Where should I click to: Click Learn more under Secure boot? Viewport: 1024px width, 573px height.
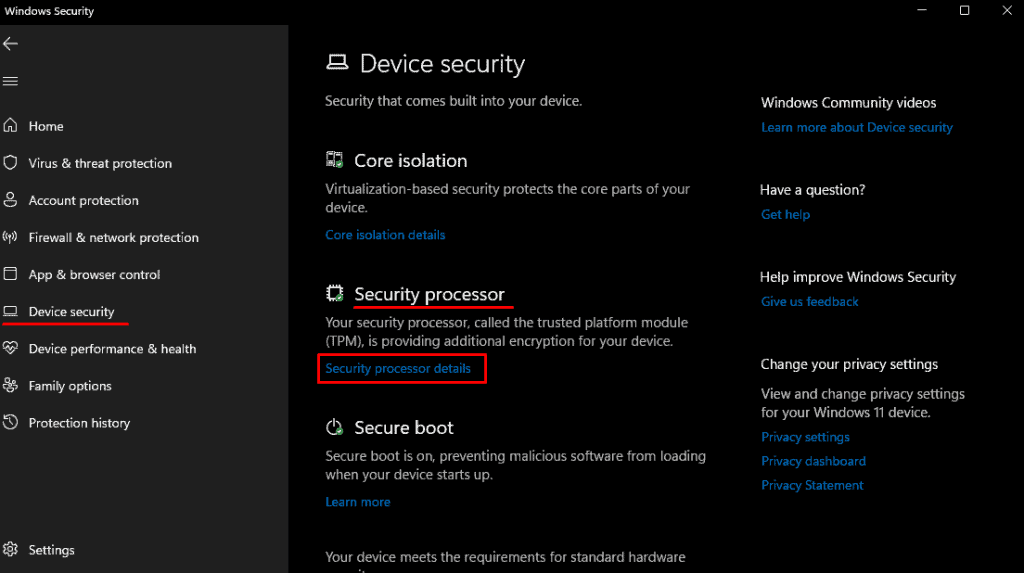pyautogui.click(x=357, y=502)
